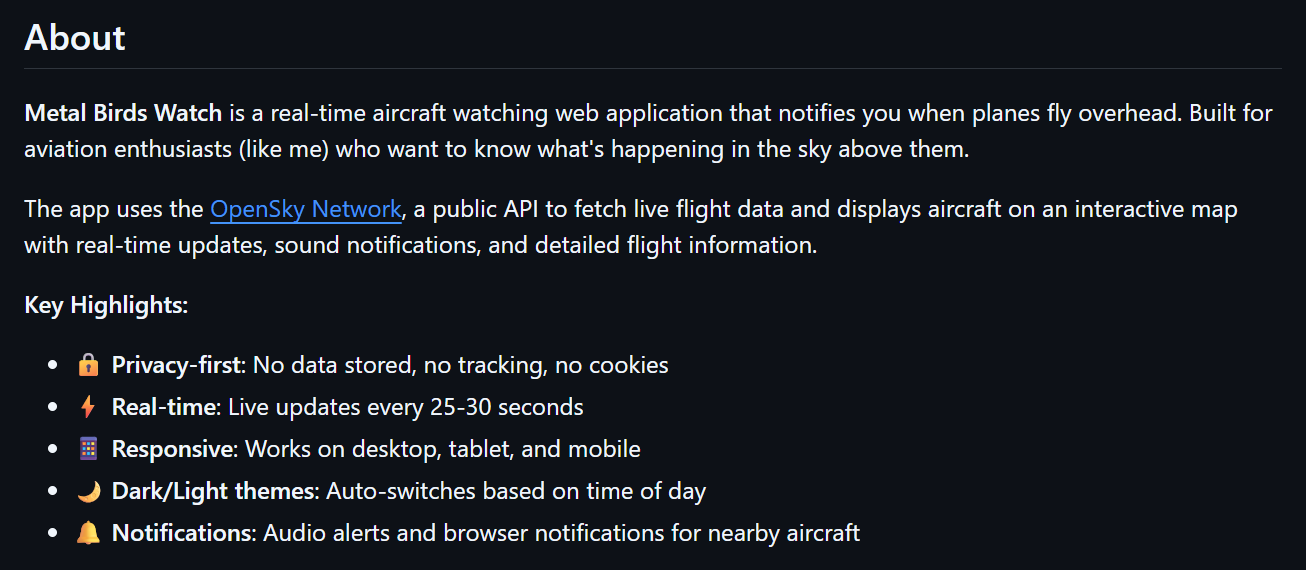Click the bell emoji beside Notifications
The width and height of the screenshot is (1306, 570).
point(88,534)
